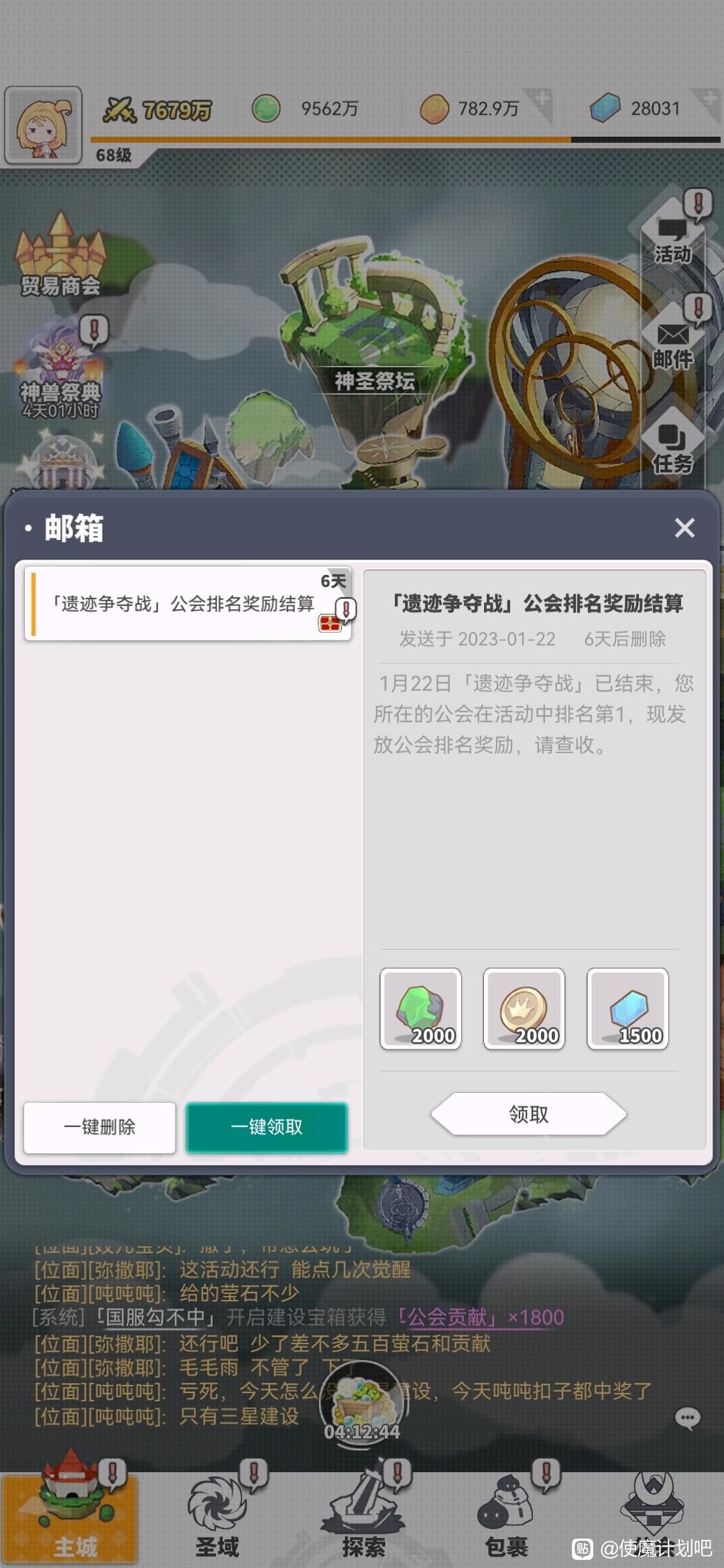Open the 邮件 mail icon
The height and width of the screenshot is (1568, 724).
pos(672,340)
